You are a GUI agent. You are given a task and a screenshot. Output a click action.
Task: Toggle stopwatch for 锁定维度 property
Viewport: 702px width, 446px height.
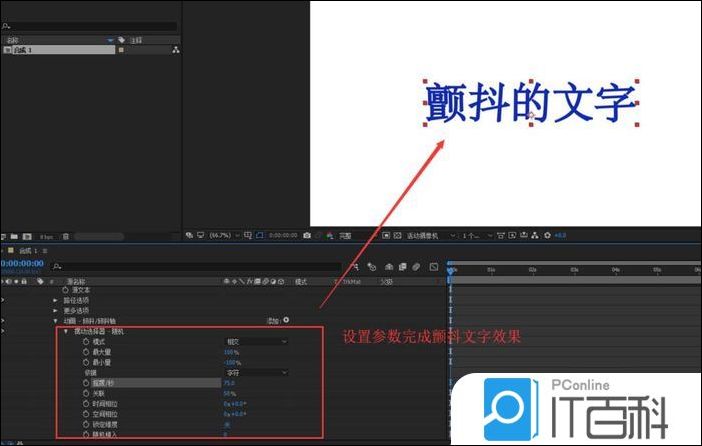86,424
